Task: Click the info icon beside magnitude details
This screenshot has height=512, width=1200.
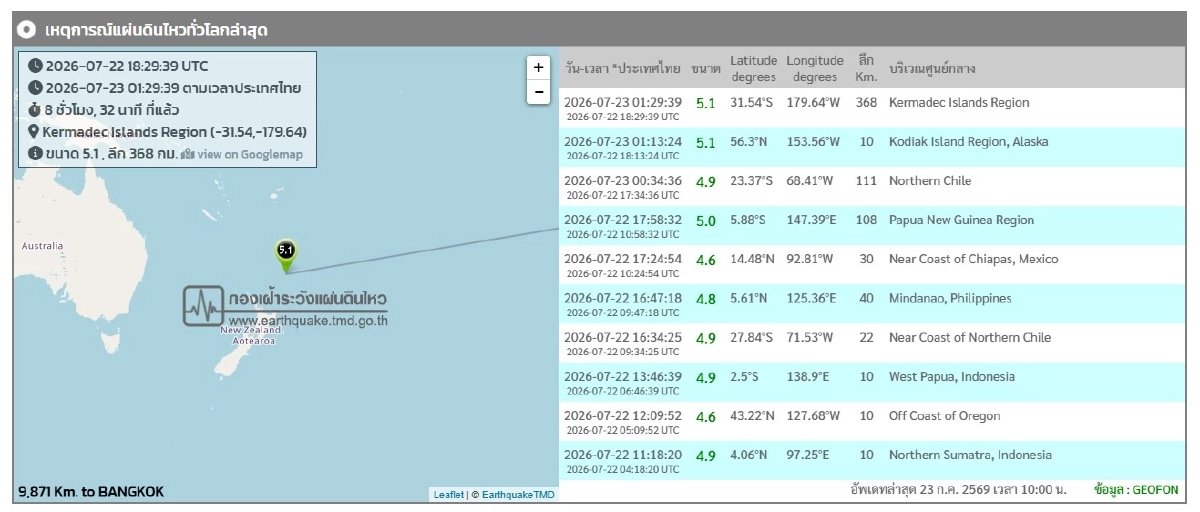Action: pos(36,154)
